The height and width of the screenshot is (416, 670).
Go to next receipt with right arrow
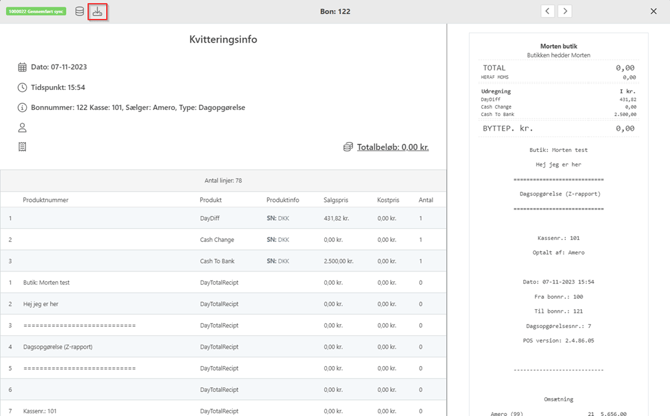565,11
